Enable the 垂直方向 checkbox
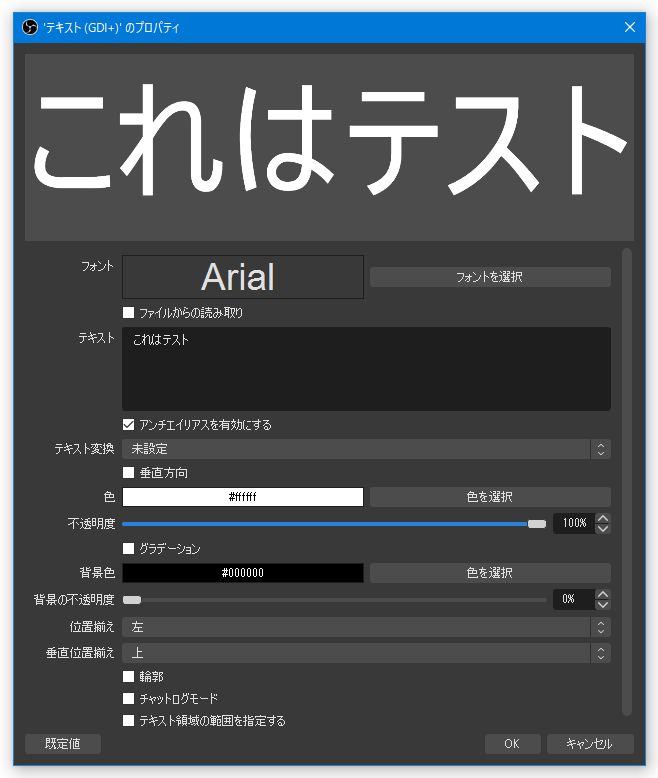Viewport: 658px width, 778px height. coord(129,472)
